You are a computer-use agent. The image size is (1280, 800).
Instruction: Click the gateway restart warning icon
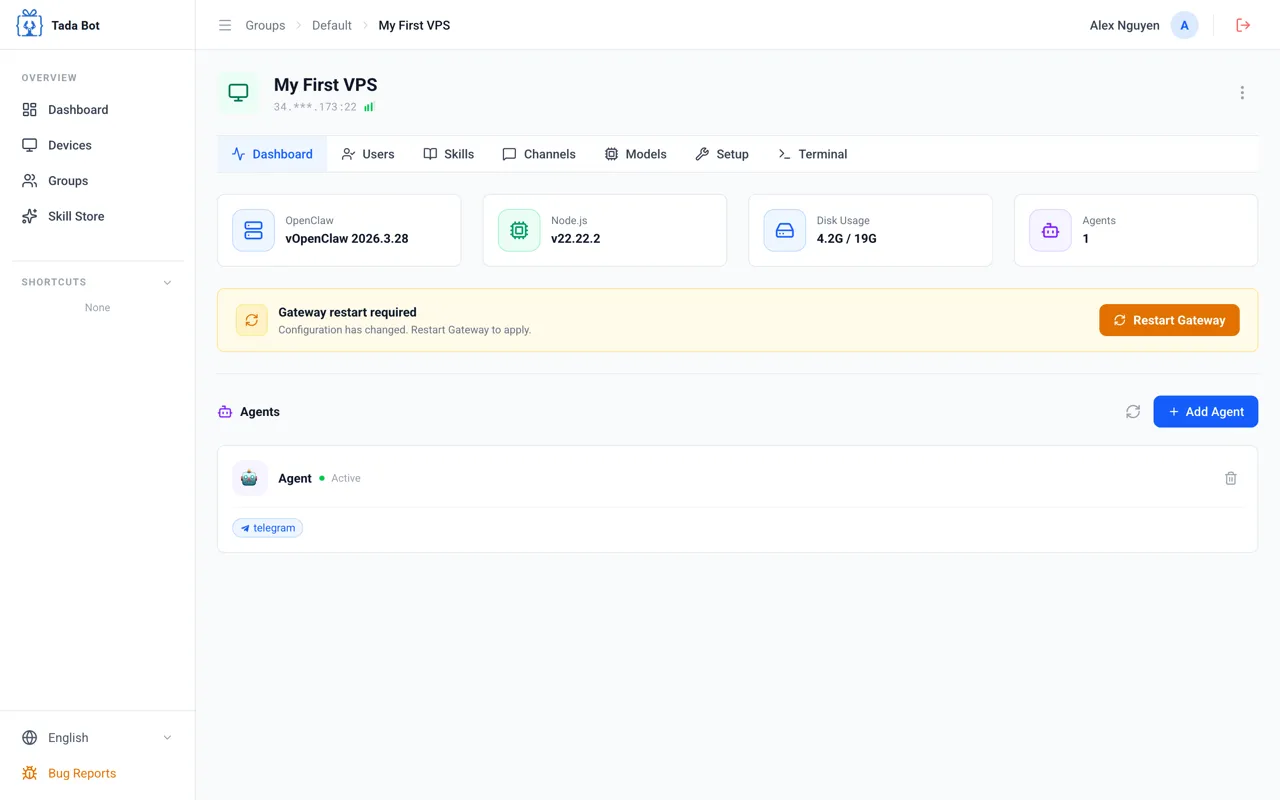tap(252, 320)
